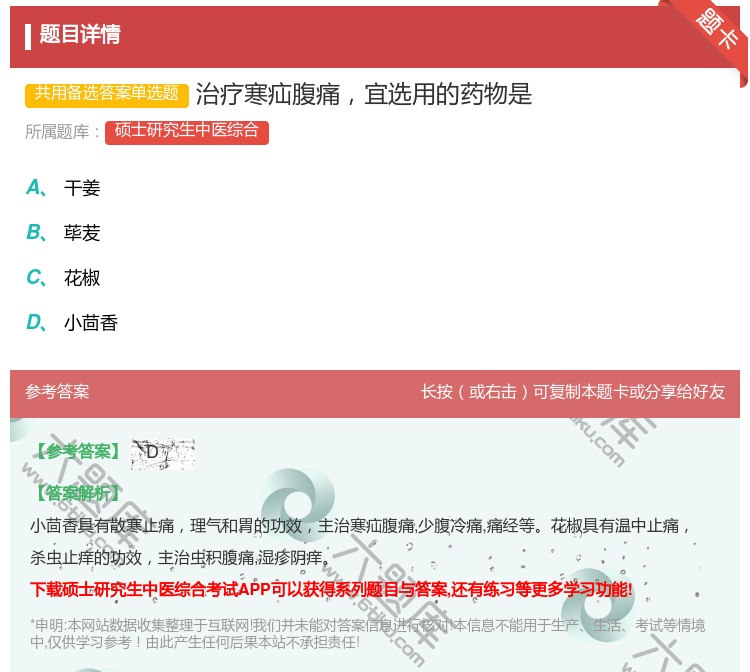Open the 硕士研究生中医综合 question bank tag
The height and width of the screenshot is (672, 750).
pos(187,132)
